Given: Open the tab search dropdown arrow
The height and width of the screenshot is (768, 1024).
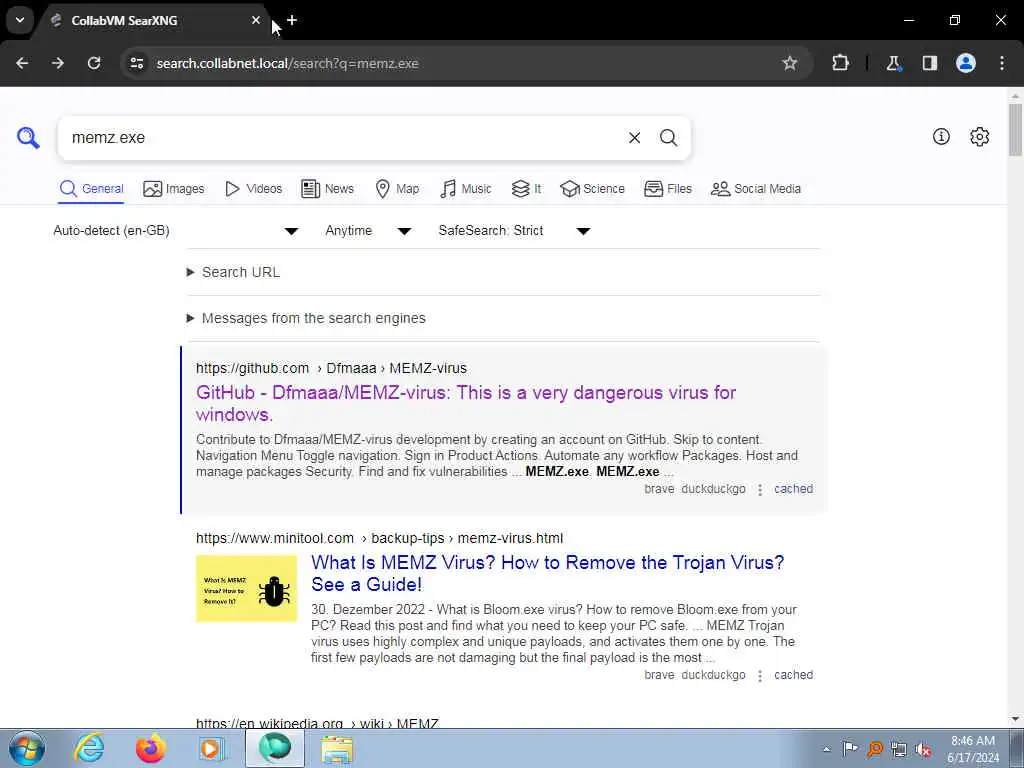Looking at the screenshot, I should pos(20,20).
